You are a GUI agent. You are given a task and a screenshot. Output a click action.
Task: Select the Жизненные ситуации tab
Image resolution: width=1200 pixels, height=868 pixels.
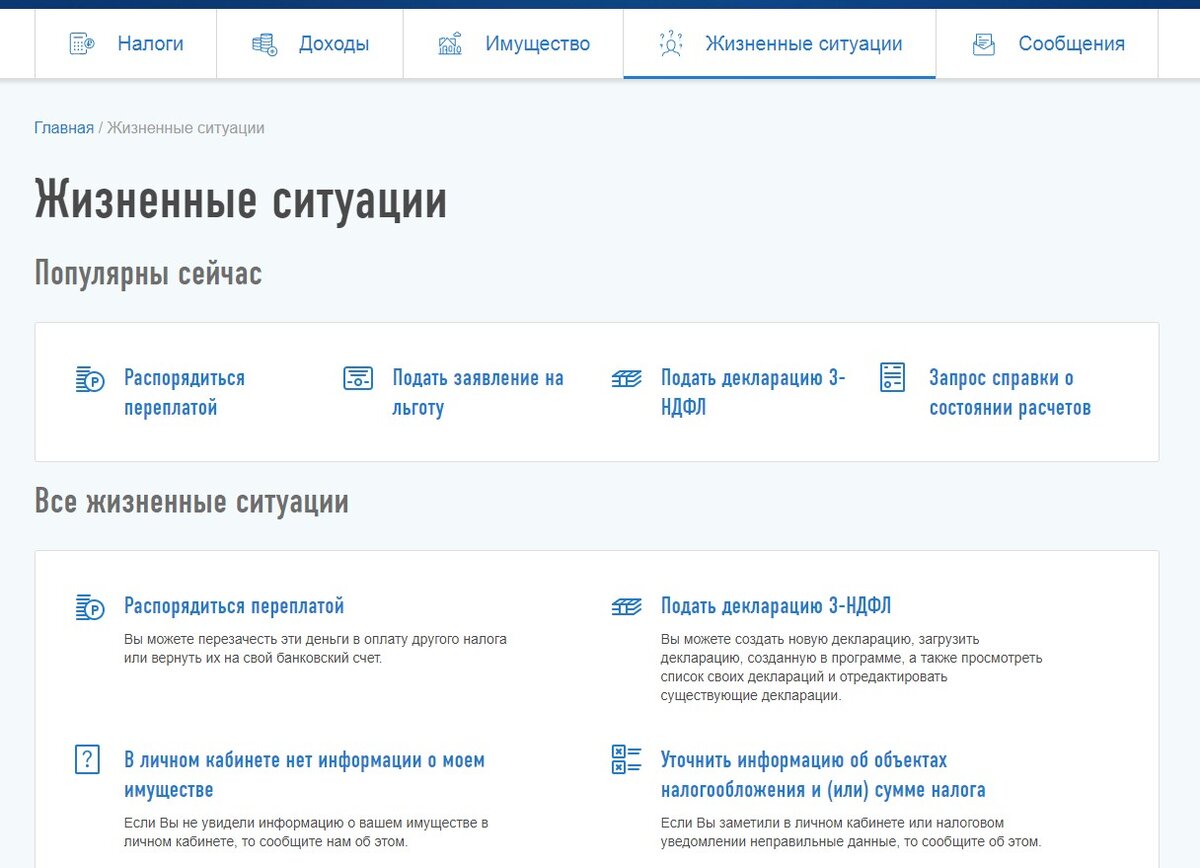[x=780, y=44]
